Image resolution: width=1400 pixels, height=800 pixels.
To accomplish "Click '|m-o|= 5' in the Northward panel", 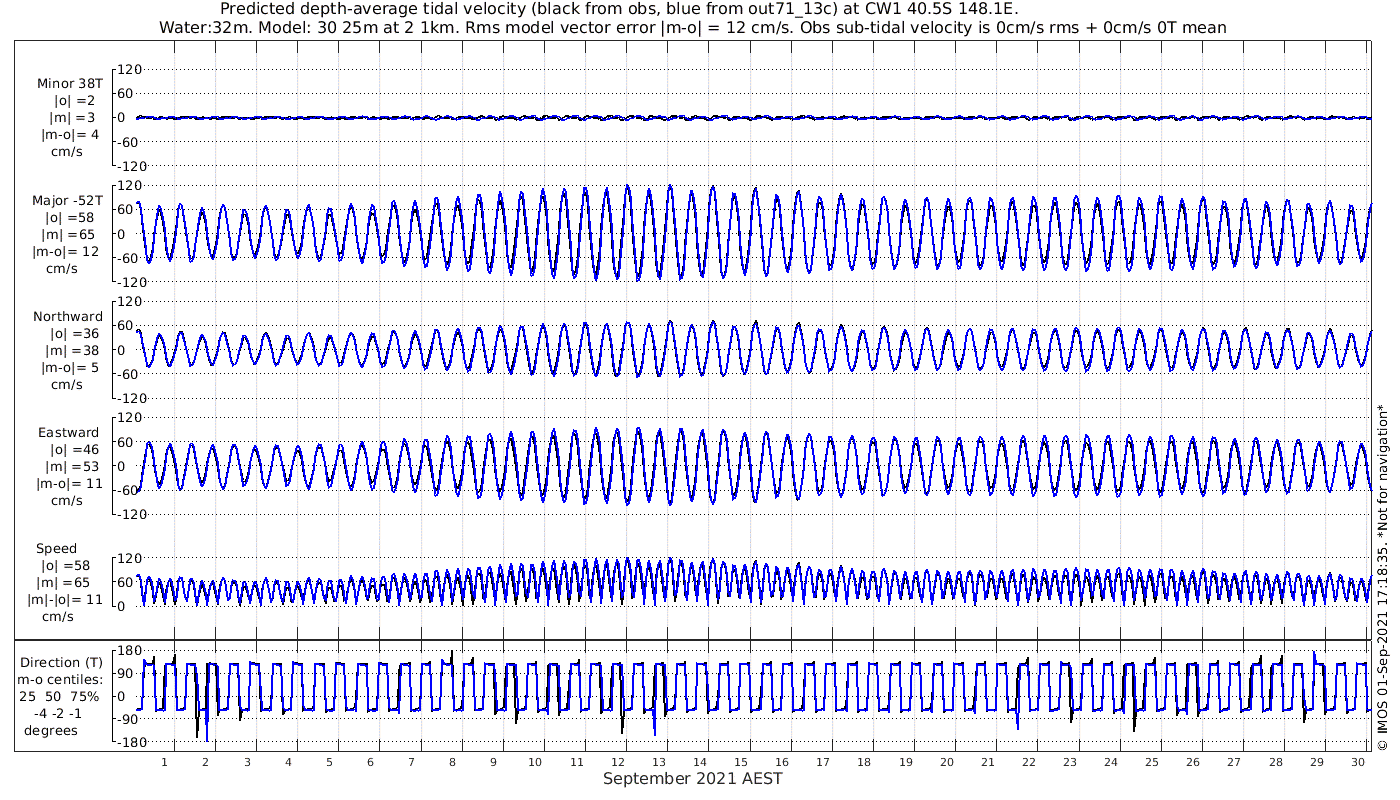I will (x=70, y=368).
